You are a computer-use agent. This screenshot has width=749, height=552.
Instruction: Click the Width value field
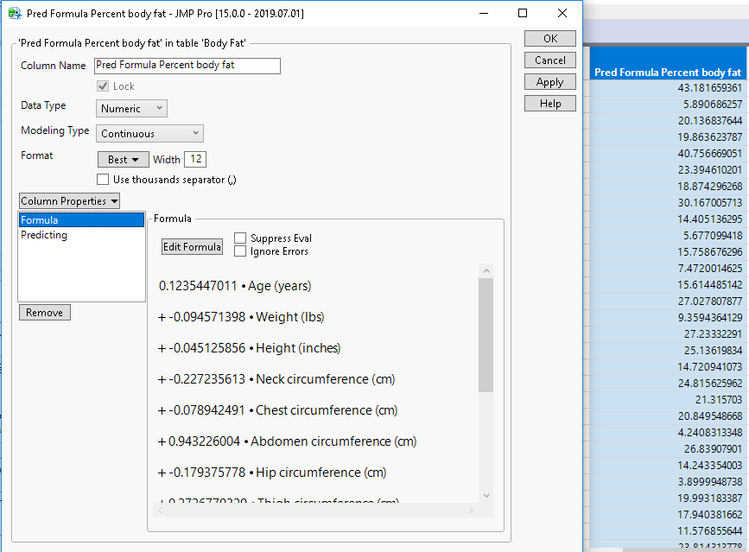pos(195,159)
